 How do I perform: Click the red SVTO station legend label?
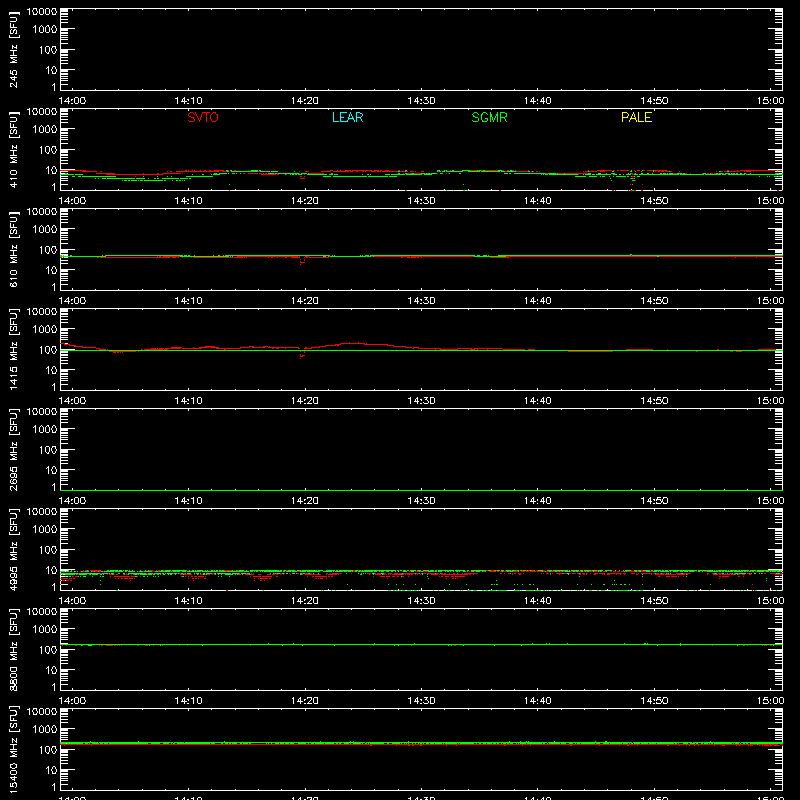[x=203, y=117]
